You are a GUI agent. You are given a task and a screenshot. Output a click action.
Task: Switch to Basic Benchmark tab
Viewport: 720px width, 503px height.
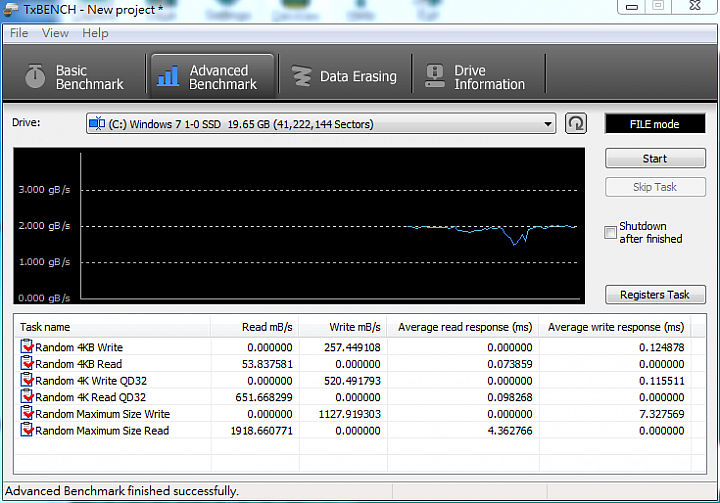pyautogui.click(x=74, y=76)
